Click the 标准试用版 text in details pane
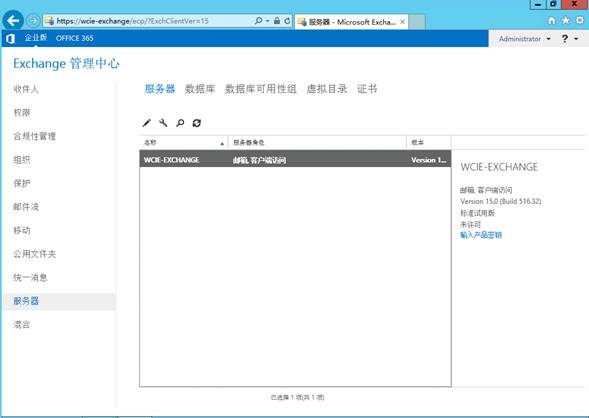 point(477,213)
